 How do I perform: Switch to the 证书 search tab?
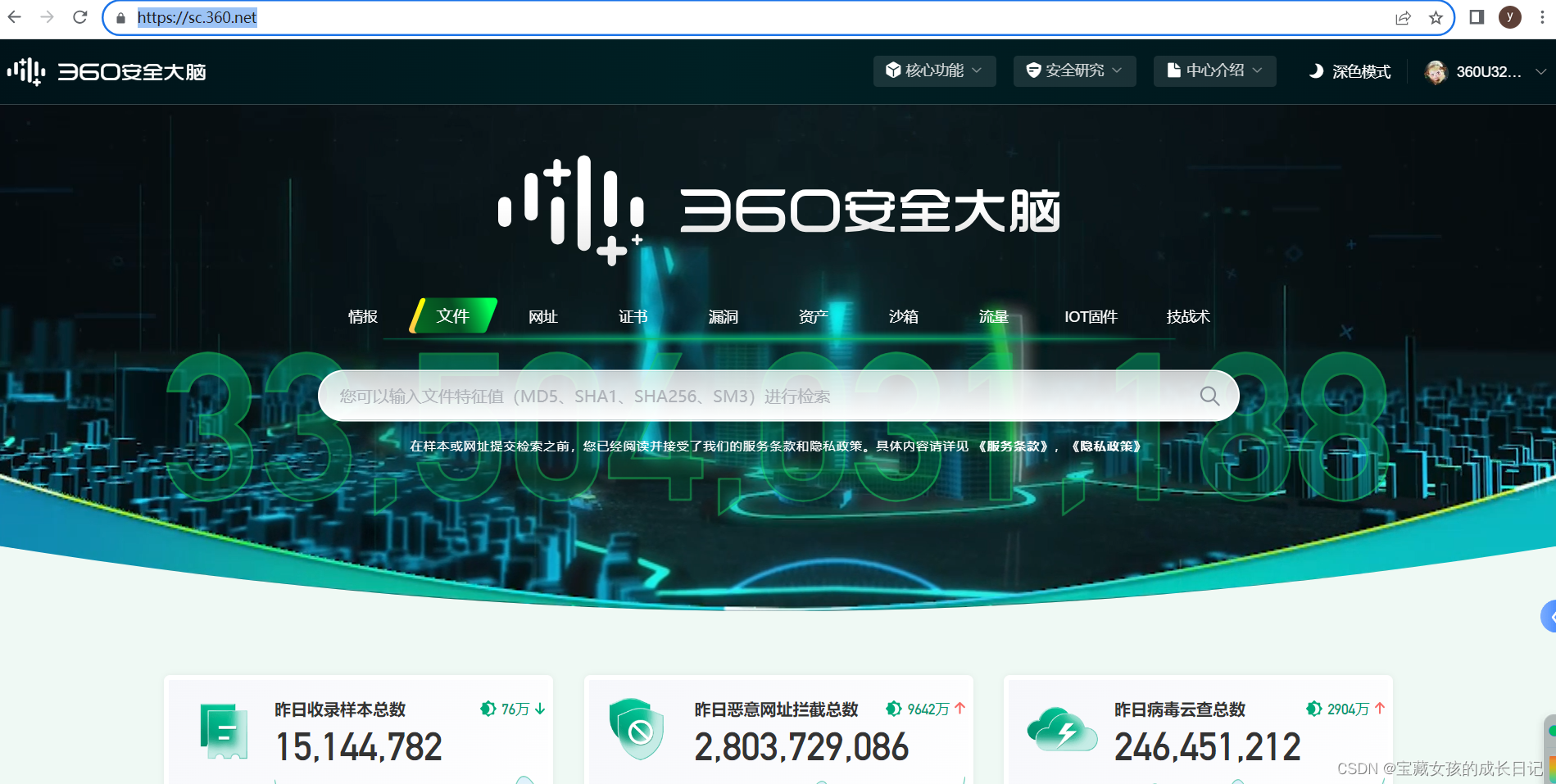tap(633, 316)
